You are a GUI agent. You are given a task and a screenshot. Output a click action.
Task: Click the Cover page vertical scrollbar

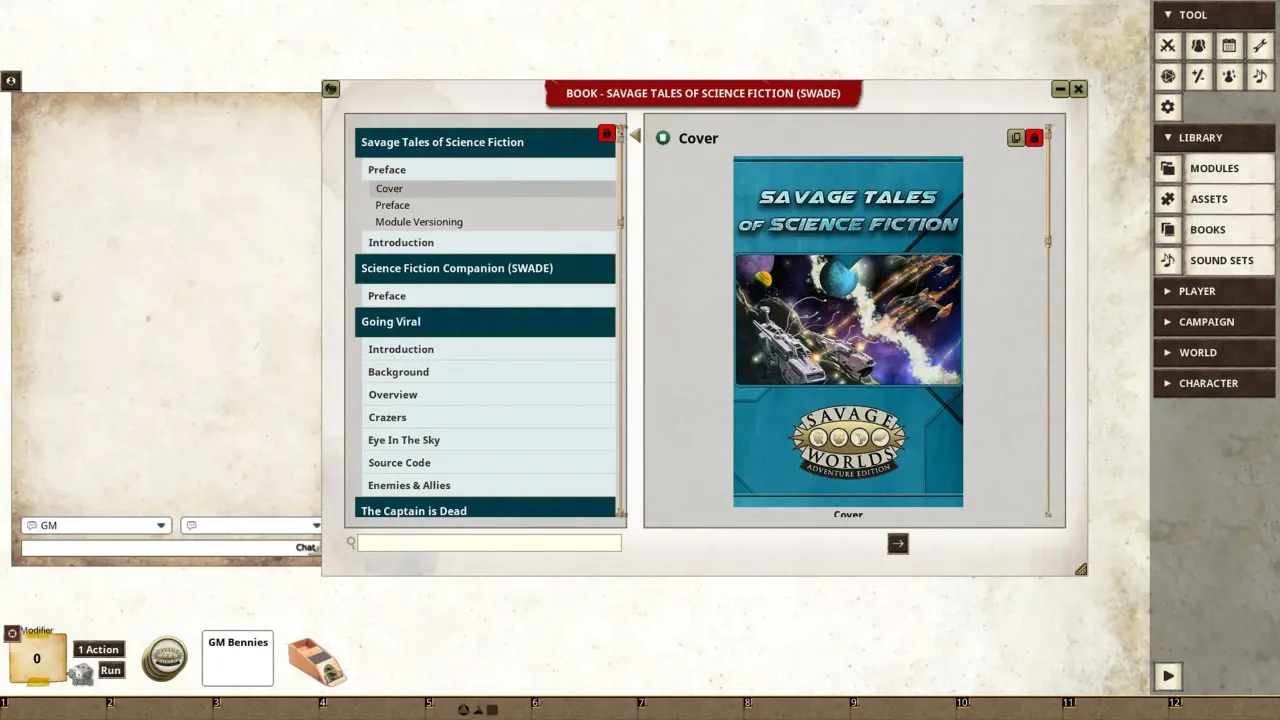click(1048, 320)
